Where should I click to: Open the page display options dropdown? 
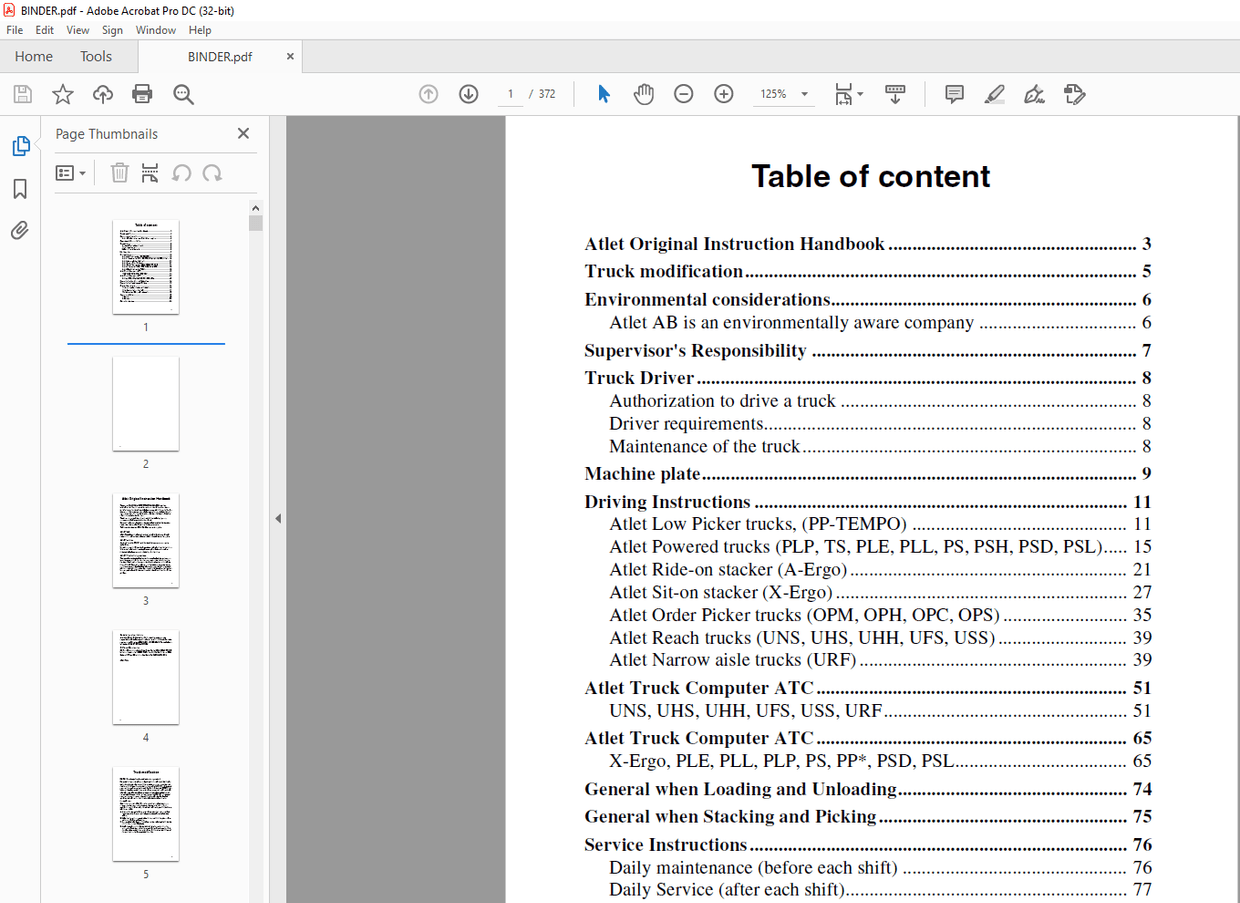click(x=848, y=93)
